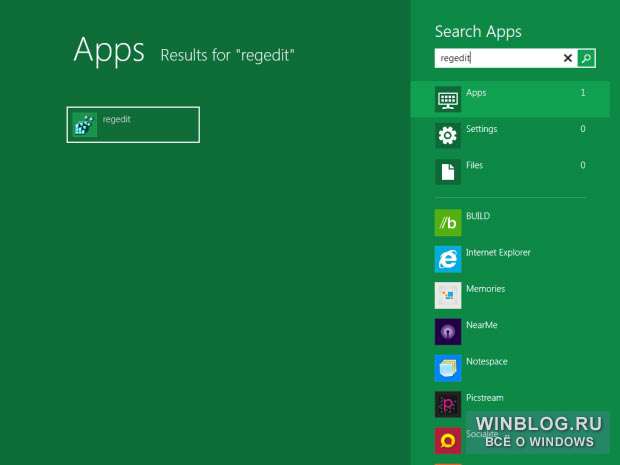620x465 pixels.
Task: Open the Socialite app icon
Action: 448,441
